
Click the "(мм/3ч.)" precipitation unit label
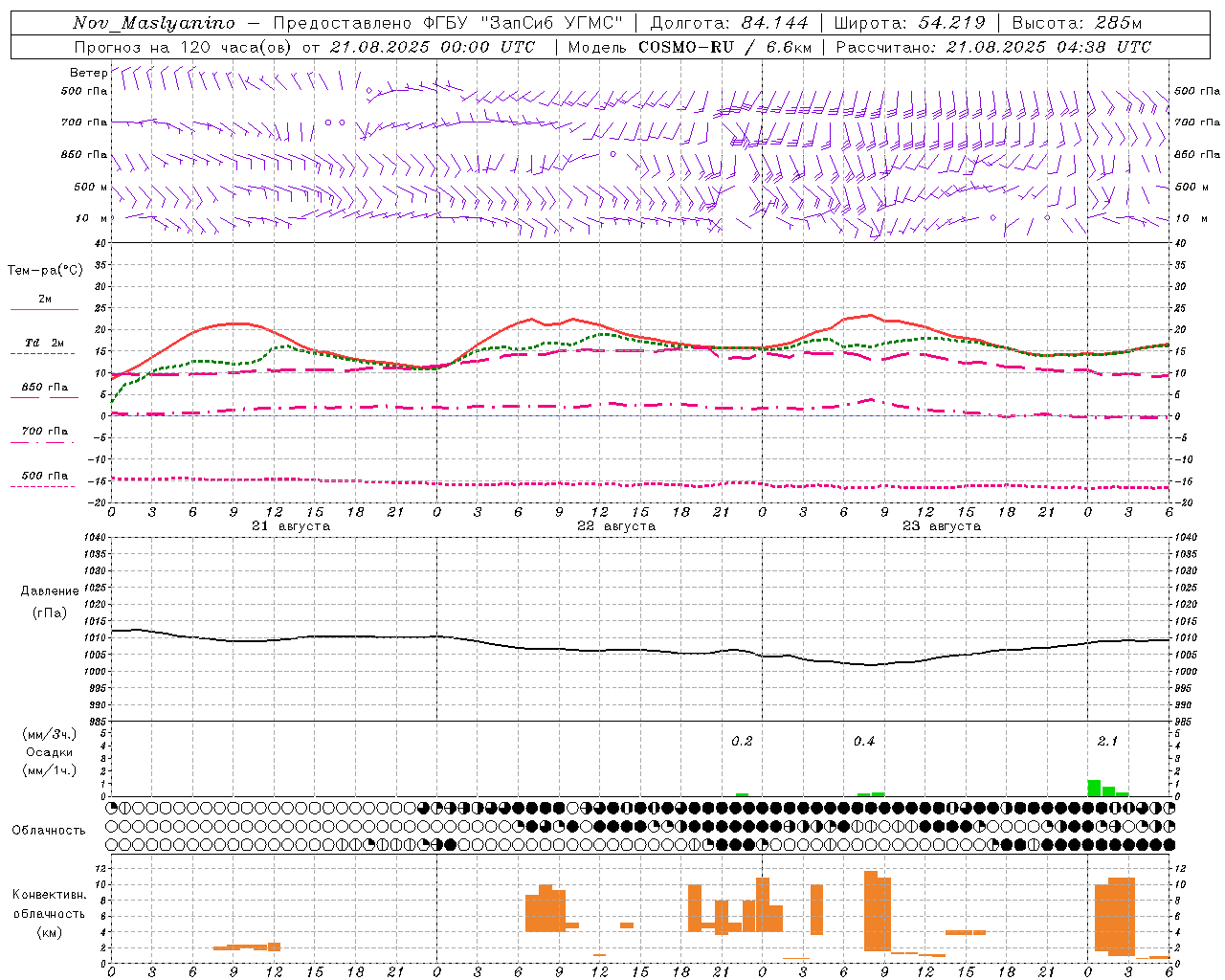click(x=50, y=734)
